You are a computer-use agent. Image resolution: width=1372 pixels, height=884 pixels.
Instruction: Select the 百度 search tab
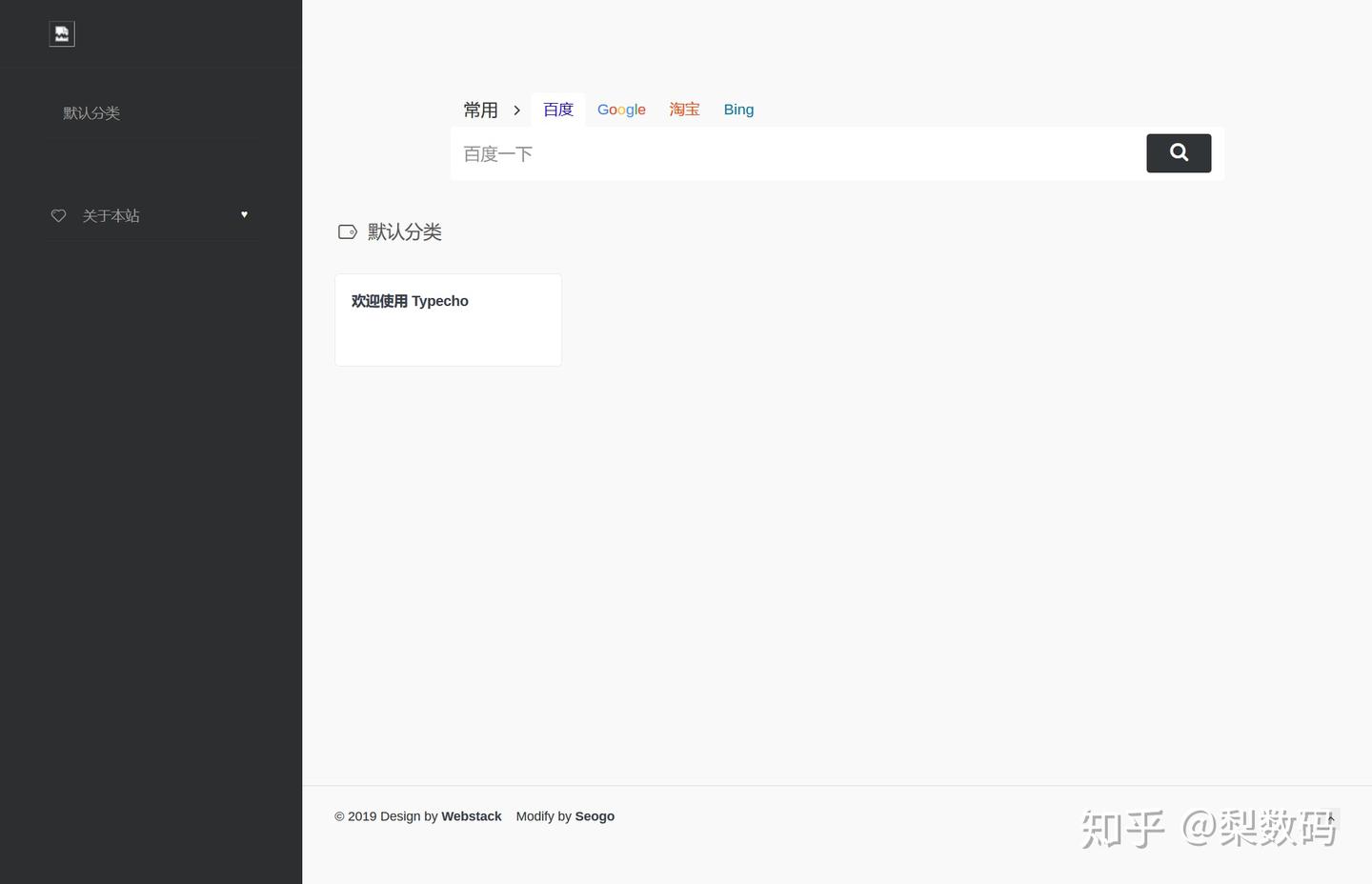pos(558,110)
